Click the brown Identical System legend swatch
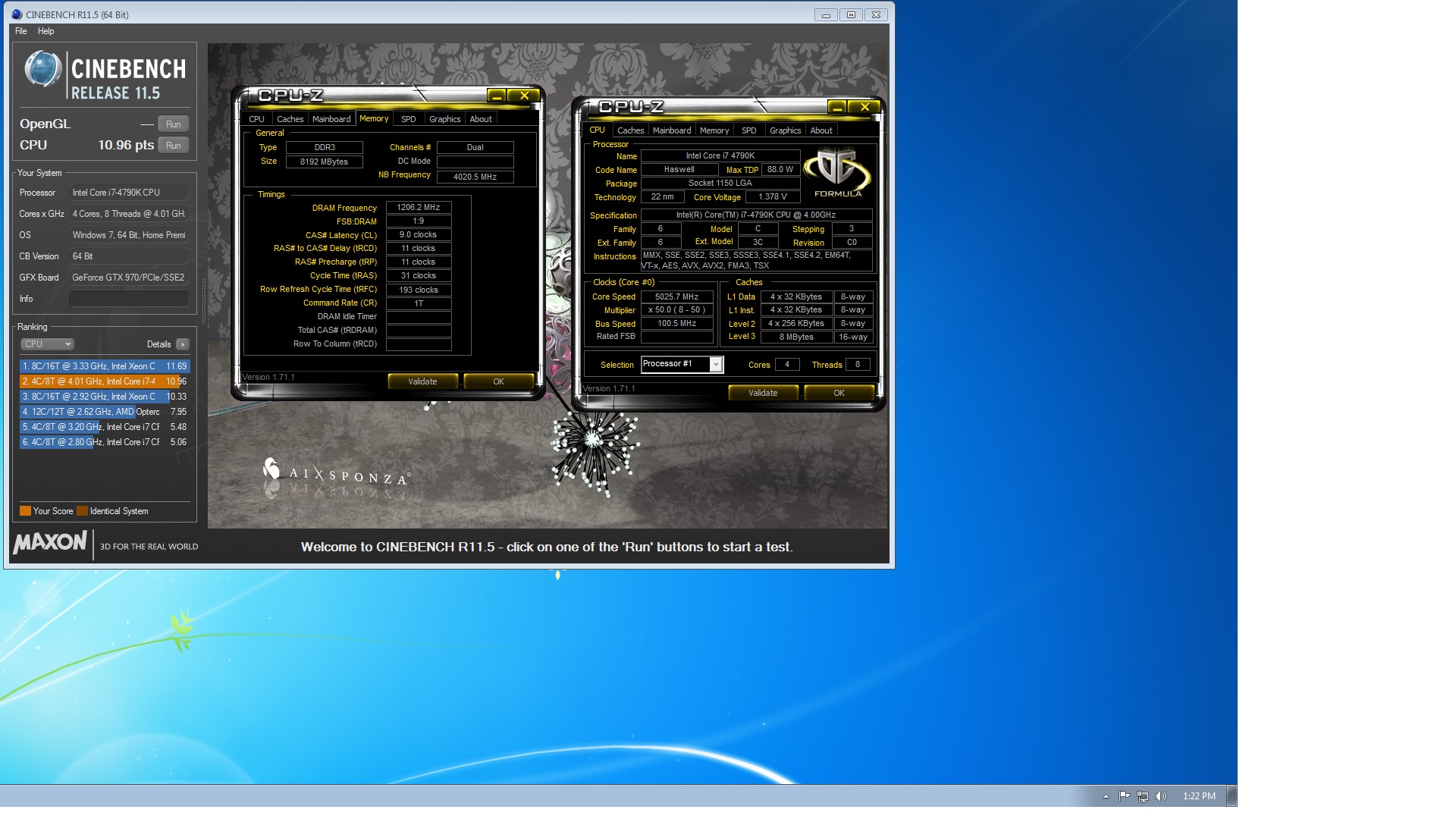1456x819 pixels. [82, 511]
